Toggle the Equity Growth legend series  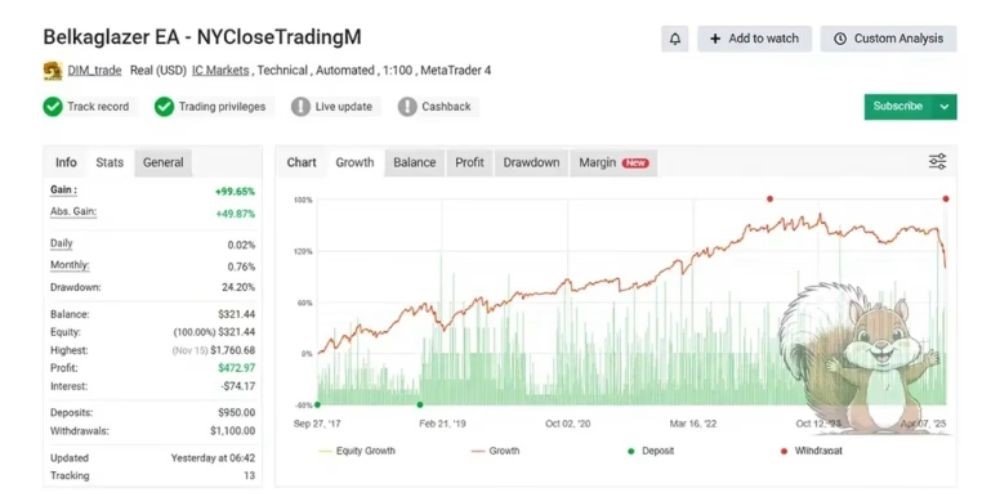point(356,451)
